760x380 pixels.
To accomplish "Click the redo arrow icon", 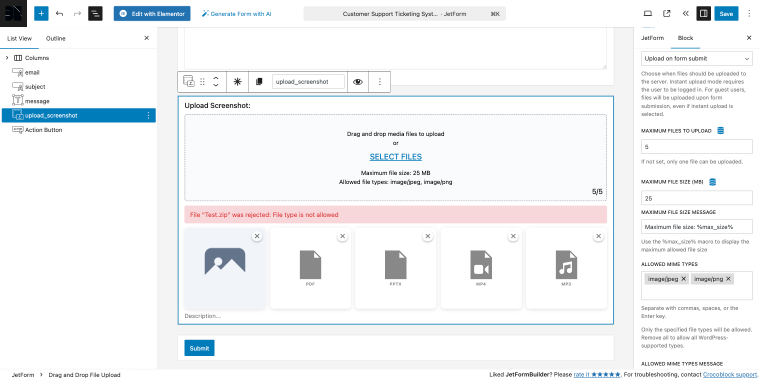I will (77, 14).
